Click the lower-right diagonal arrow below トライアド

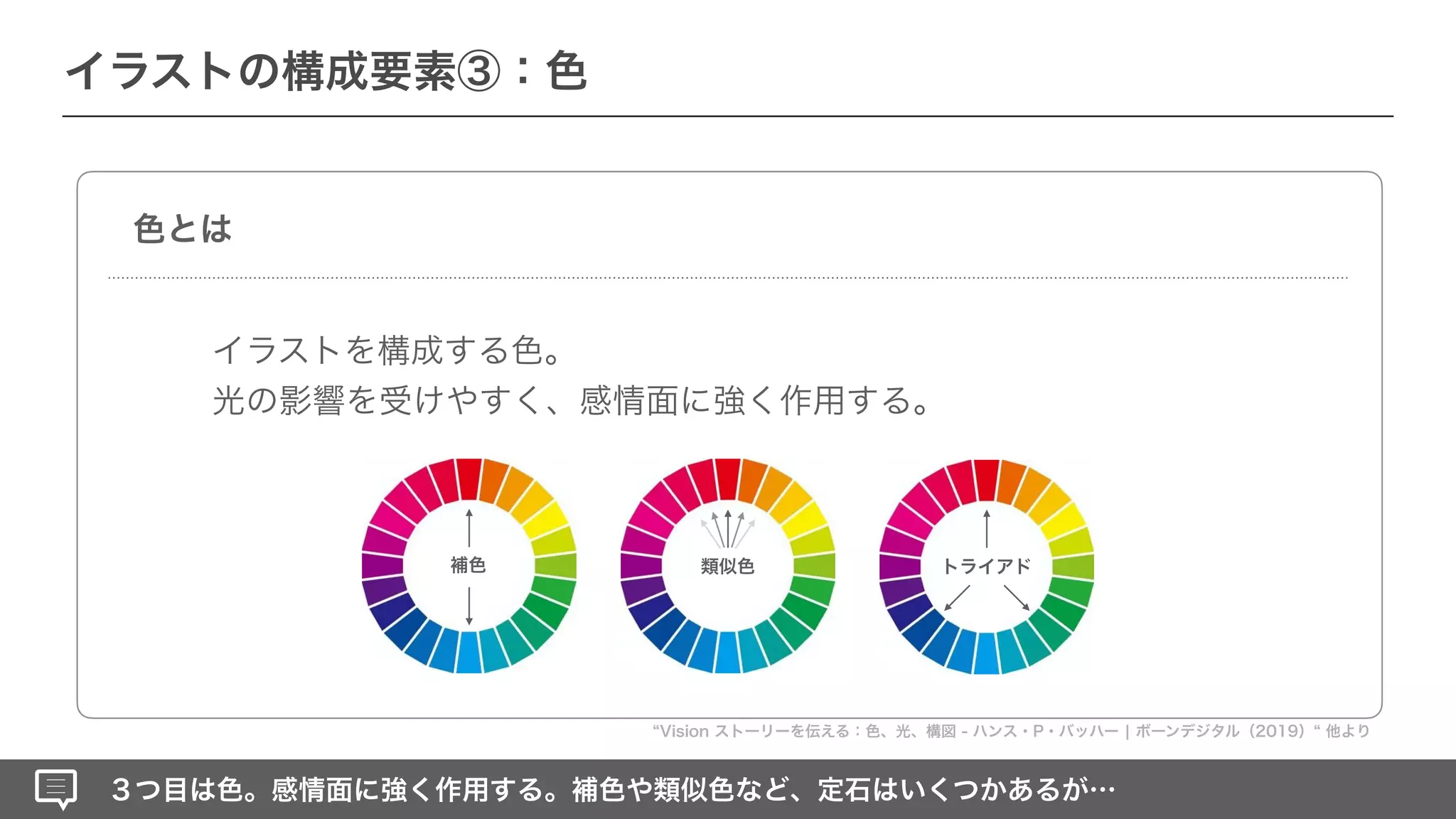[x=1017, y=597]
